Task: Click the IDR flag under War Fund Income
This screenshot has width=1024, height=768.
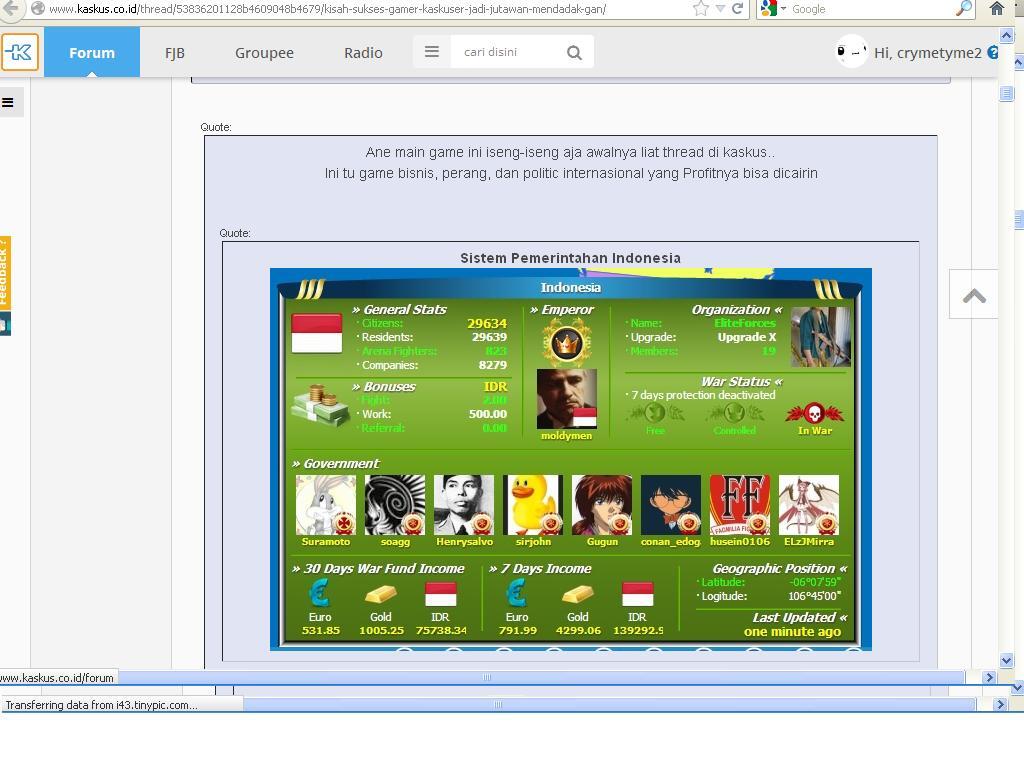Action: click(x=440, y=594)
